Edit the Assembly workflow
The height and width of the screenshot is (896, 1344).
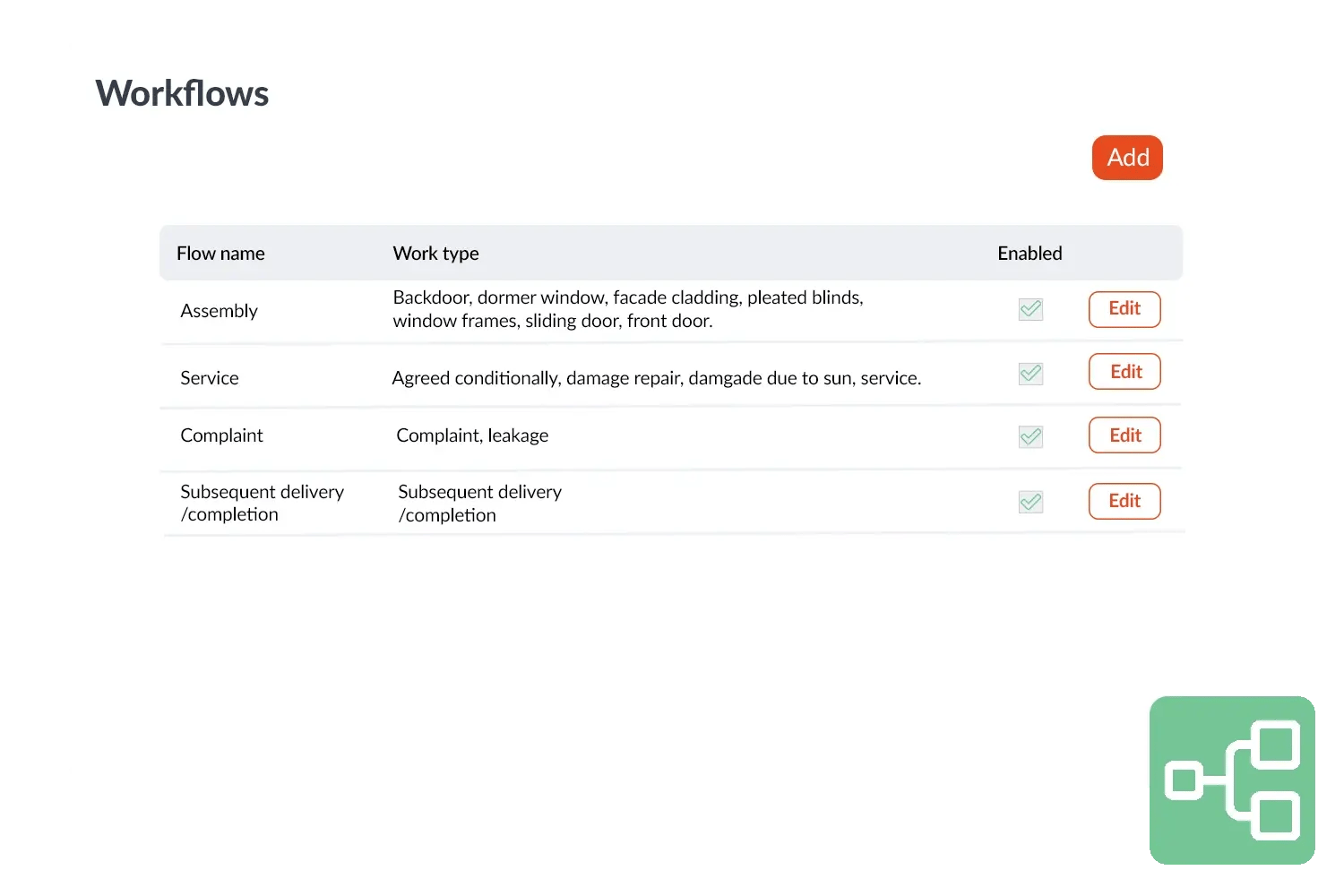1124,309
